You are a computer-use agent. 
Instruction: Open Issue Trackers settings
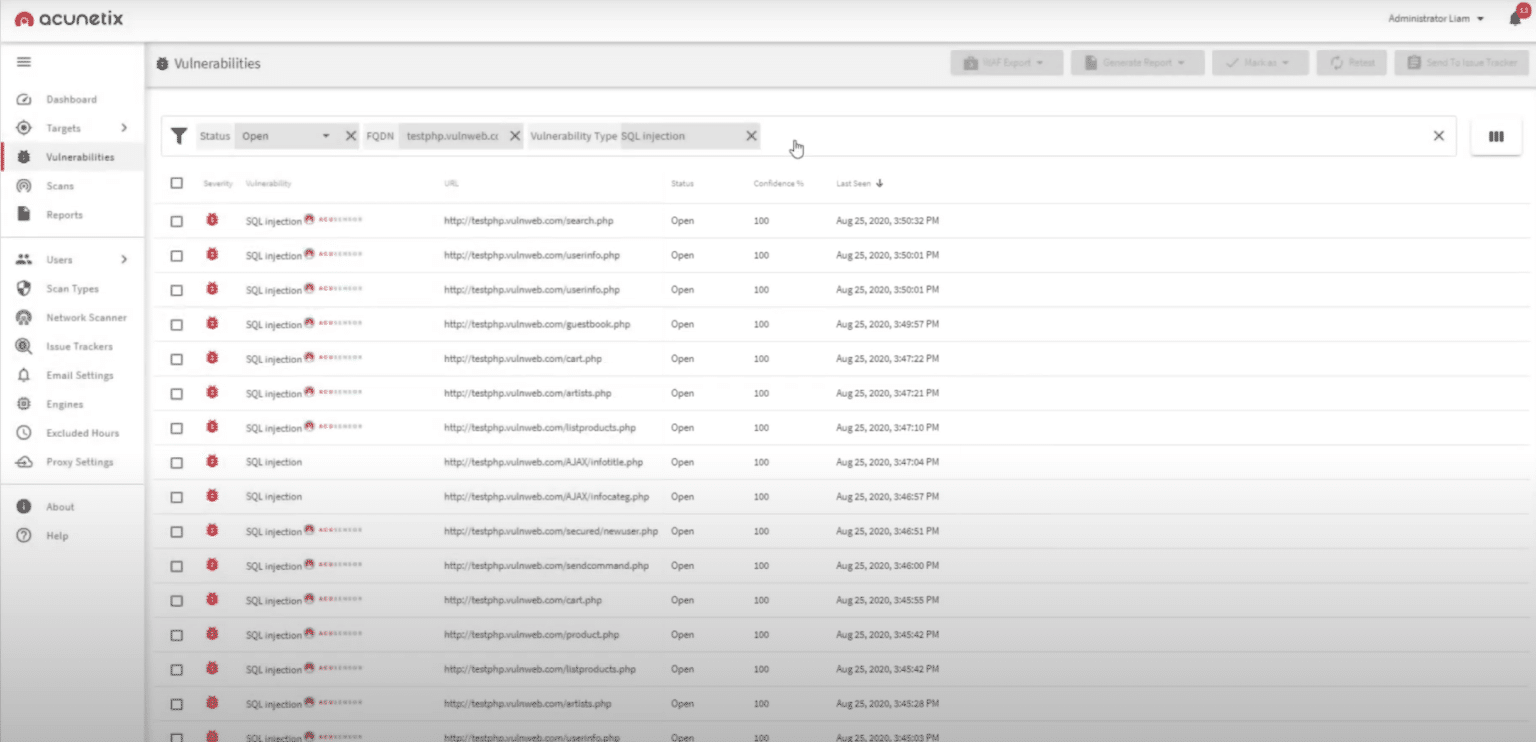(80, 346)
